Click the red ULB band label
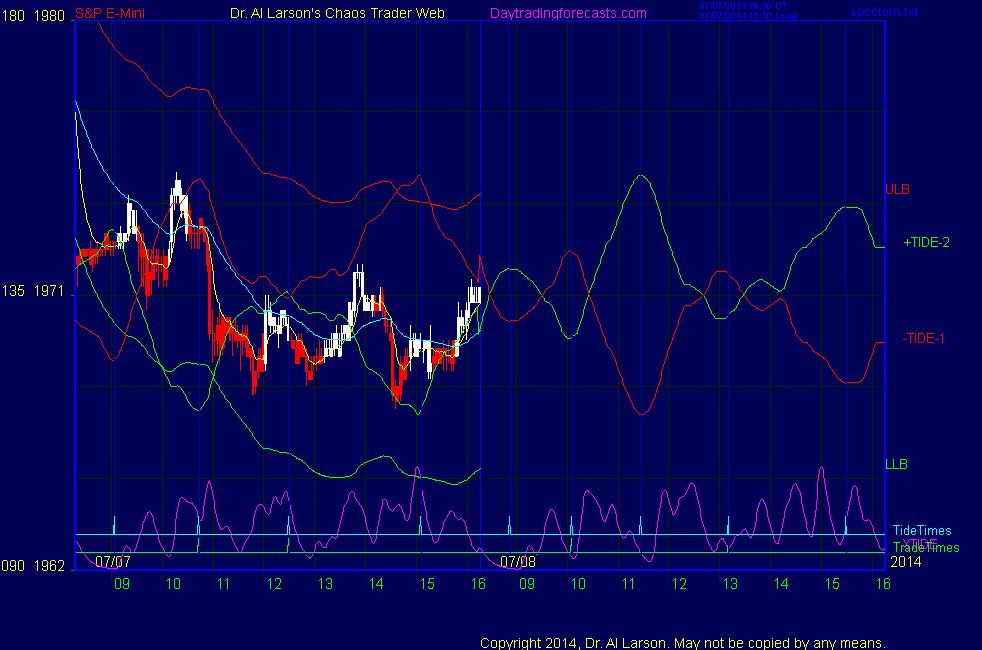Viewport: 982px width, 650px height. 897,189
